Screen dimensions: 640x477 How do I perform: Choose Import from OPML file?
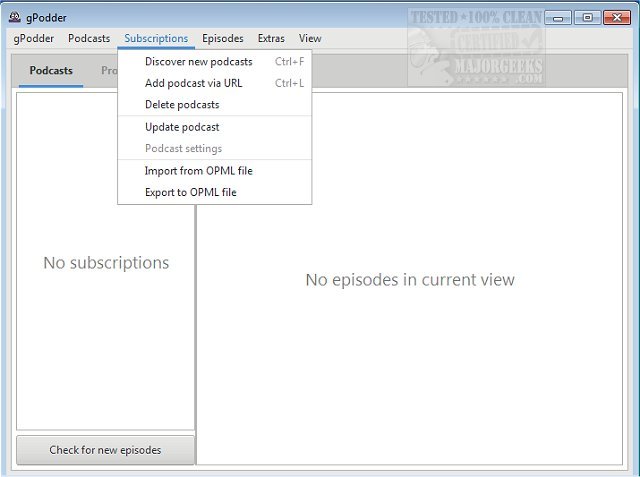click(215, 171)
